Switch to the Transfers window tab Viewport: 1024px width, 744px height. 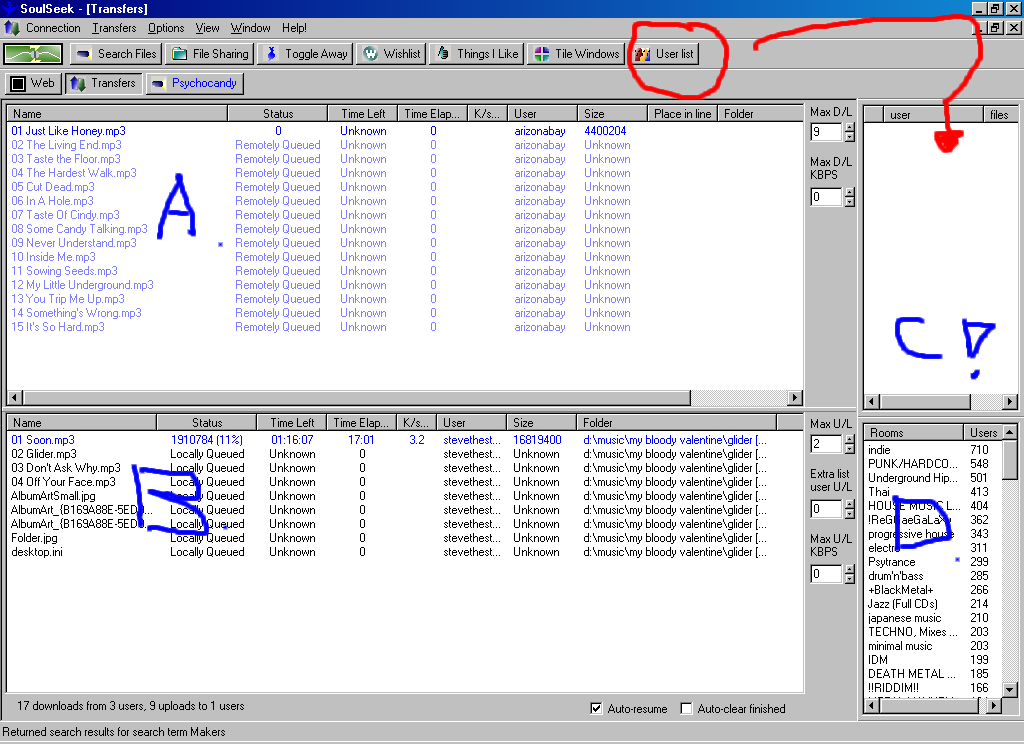click(x=104, y=83)
